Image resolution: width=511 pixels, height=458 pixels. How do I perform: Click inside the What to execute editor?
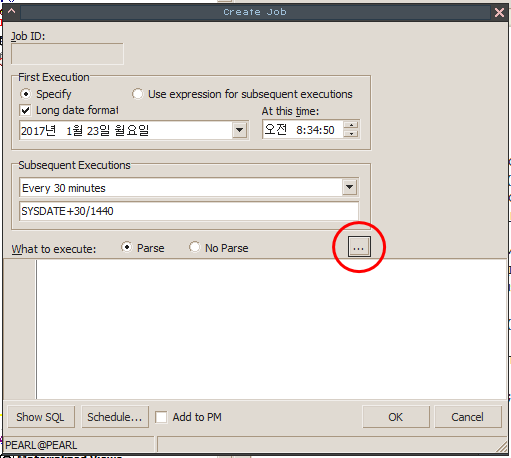[x=271, y=329]
